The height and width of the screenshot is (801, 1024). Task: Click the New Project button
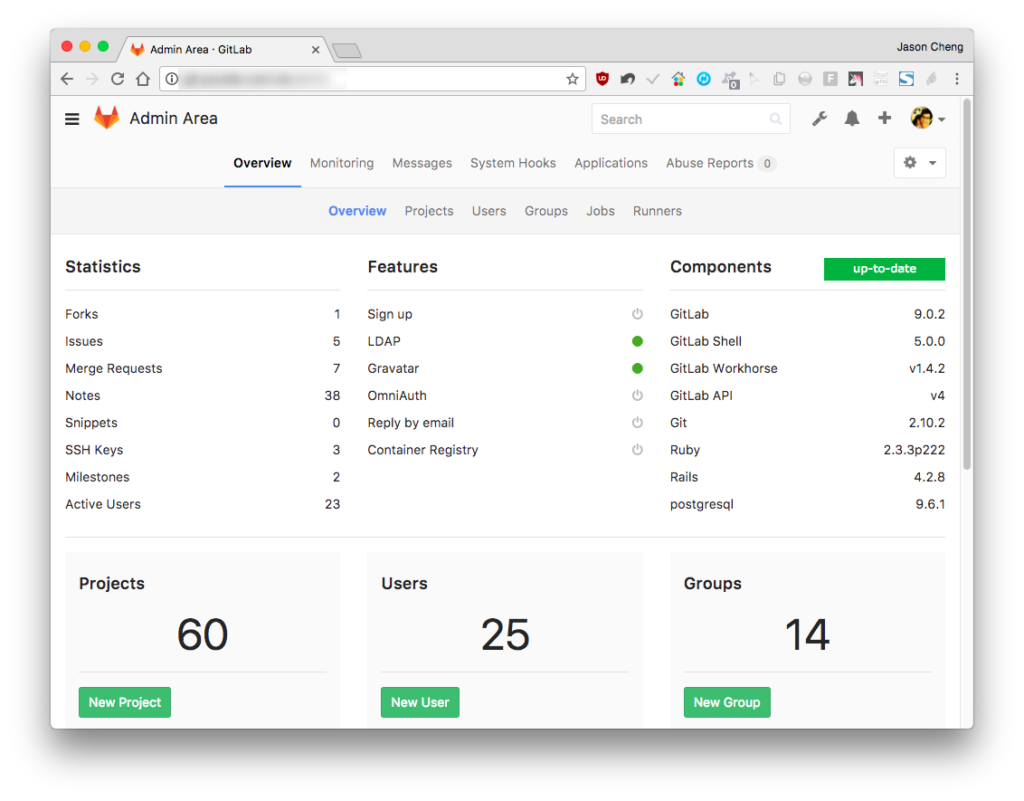125,702
